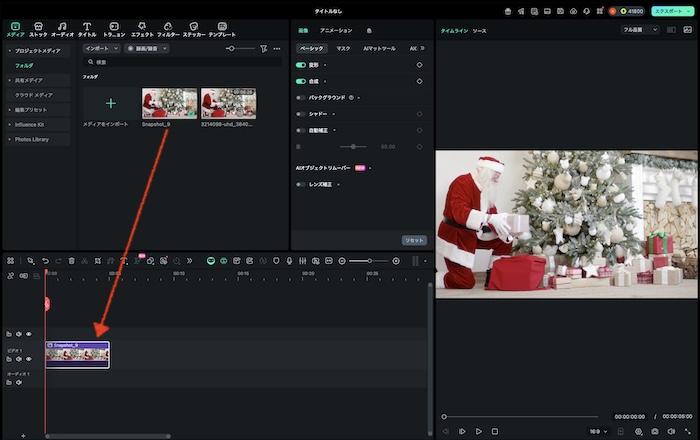This screenshot has width=700, height=440.
Task: Select the Snapshot_9 media thumbnail
Action: pos(169,103)
